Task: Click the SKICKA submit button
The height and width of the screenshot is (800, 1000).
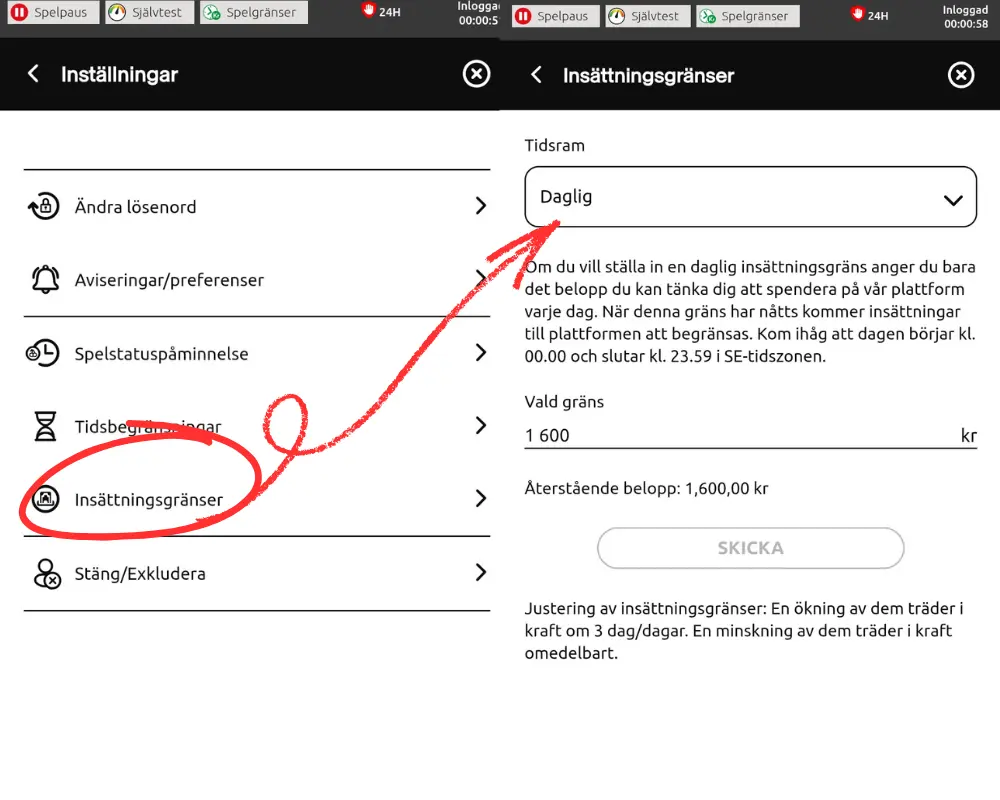Action: pos(750,548)
